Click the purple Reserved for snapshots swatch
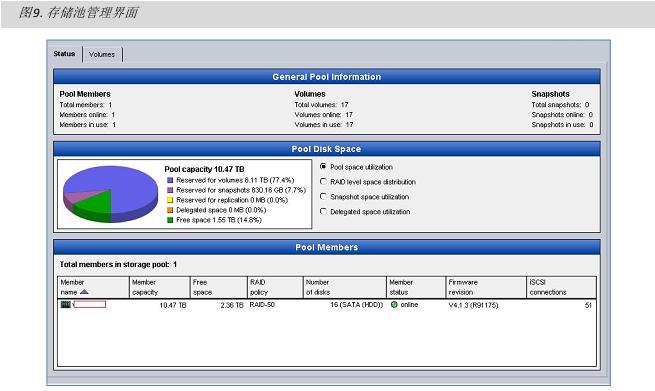The width and height of the screenshot is (655, 391). [170, 190]
